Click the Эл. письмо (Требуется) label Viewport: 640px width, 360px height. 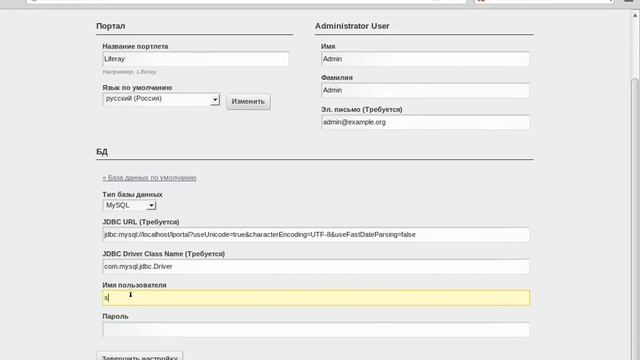click(362, 110)
